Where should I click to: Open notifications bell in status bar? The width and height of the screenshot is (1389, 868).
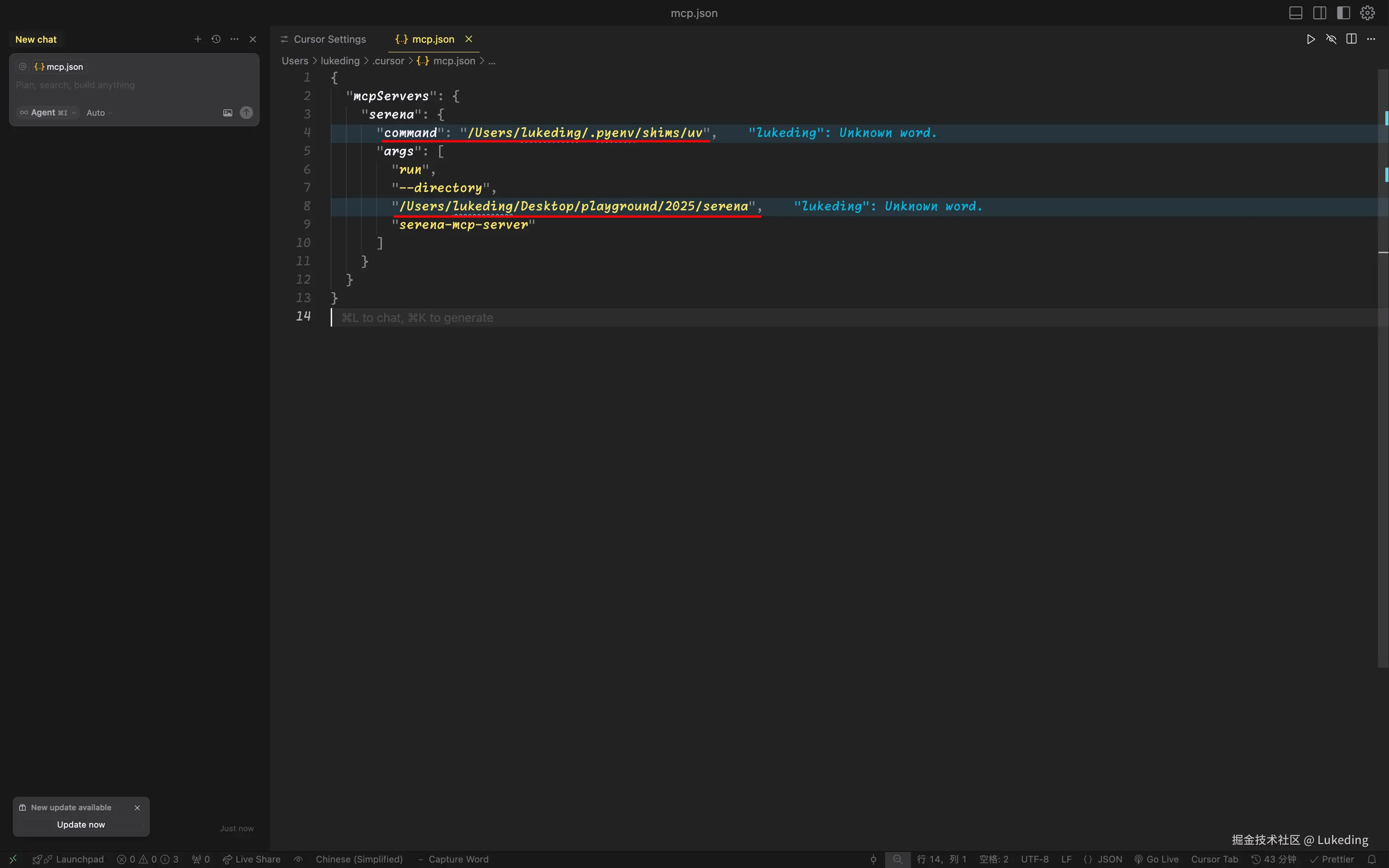click(1372, 859)
